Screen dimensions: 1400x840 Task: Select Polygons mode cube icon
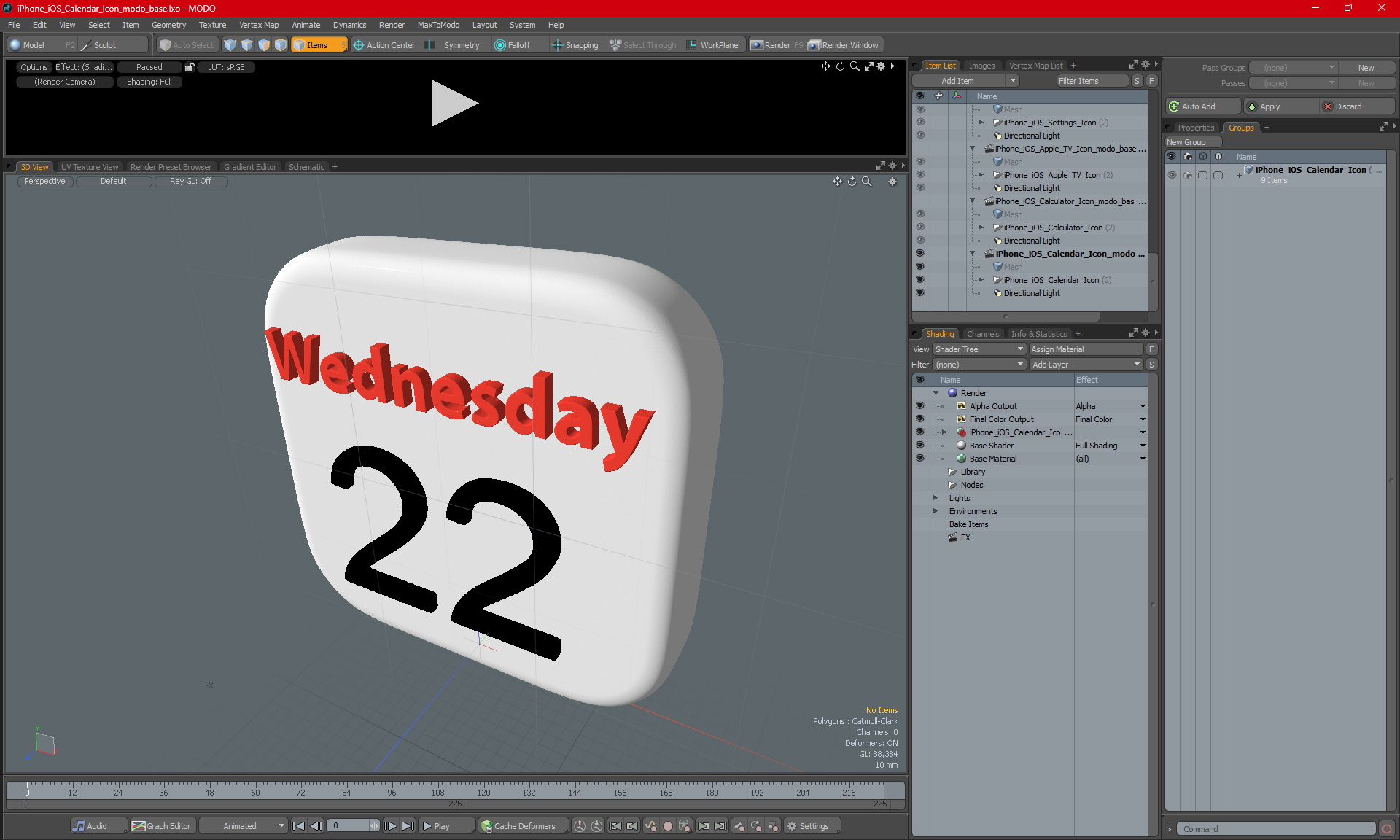coord(264,45)
